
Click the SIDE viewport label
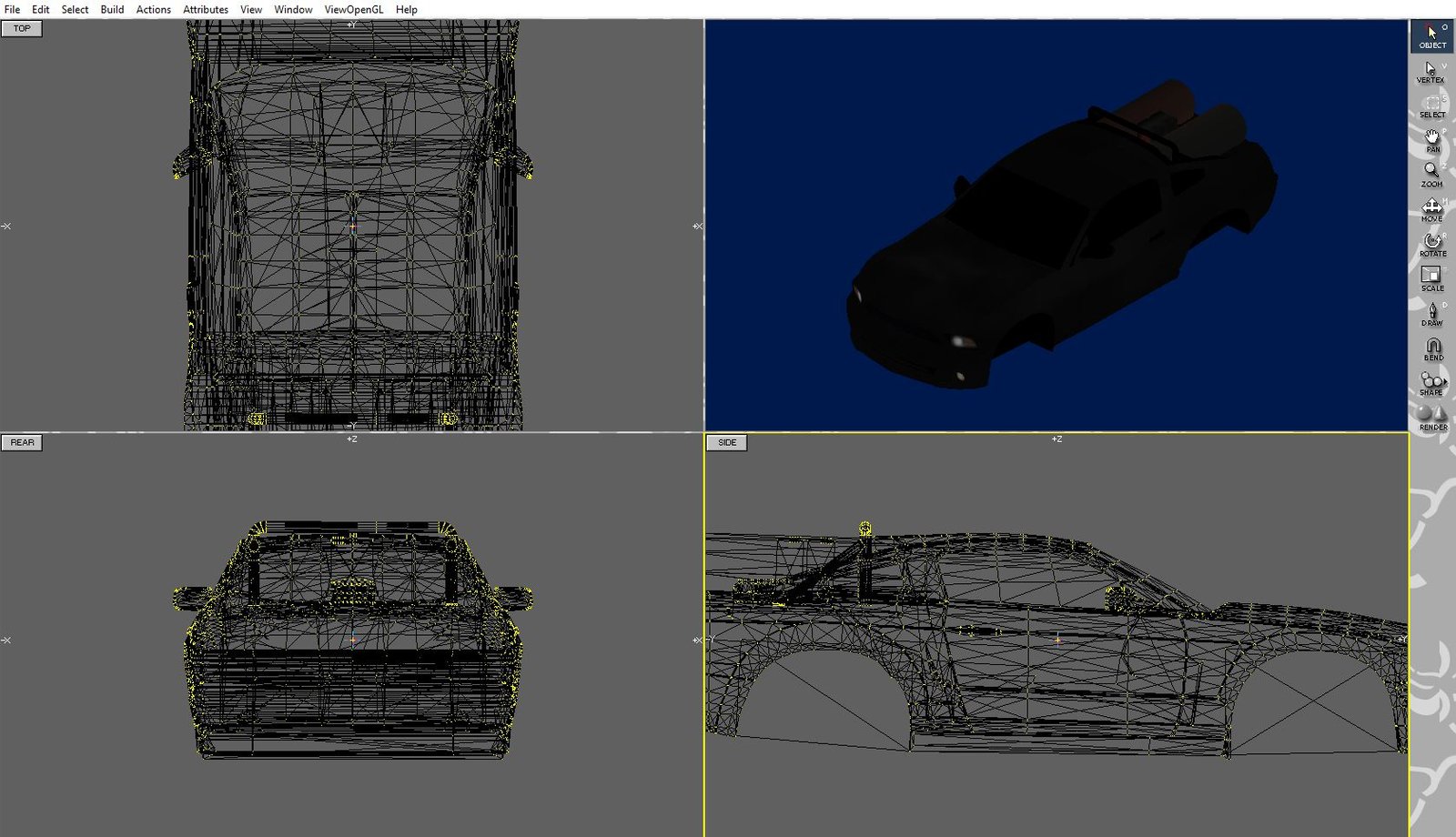[x=726, y=442]
